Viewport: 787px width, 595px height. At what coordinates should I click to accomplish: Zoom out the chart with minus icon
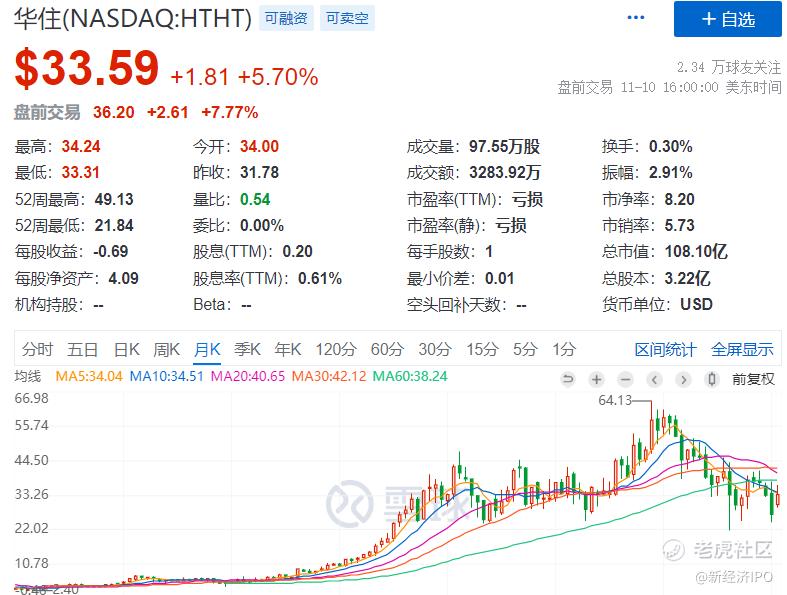point(625,379)
